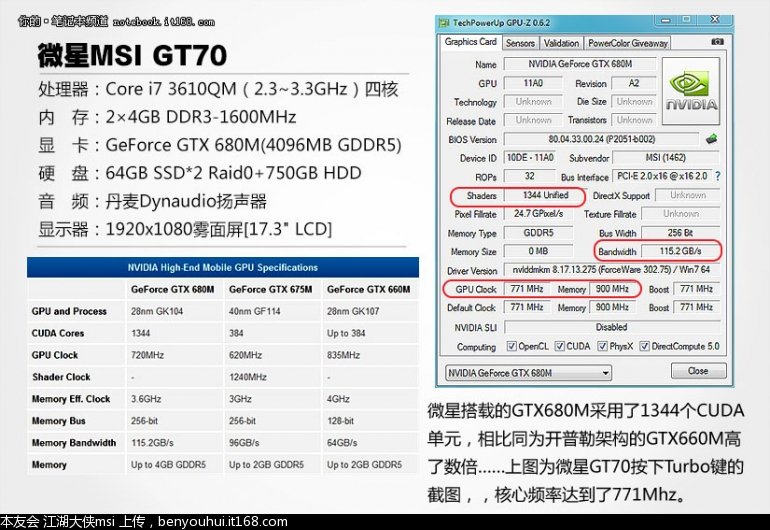Click the NVIDIA High-End Mobile GPU Specifications header

tap(222, 267)
